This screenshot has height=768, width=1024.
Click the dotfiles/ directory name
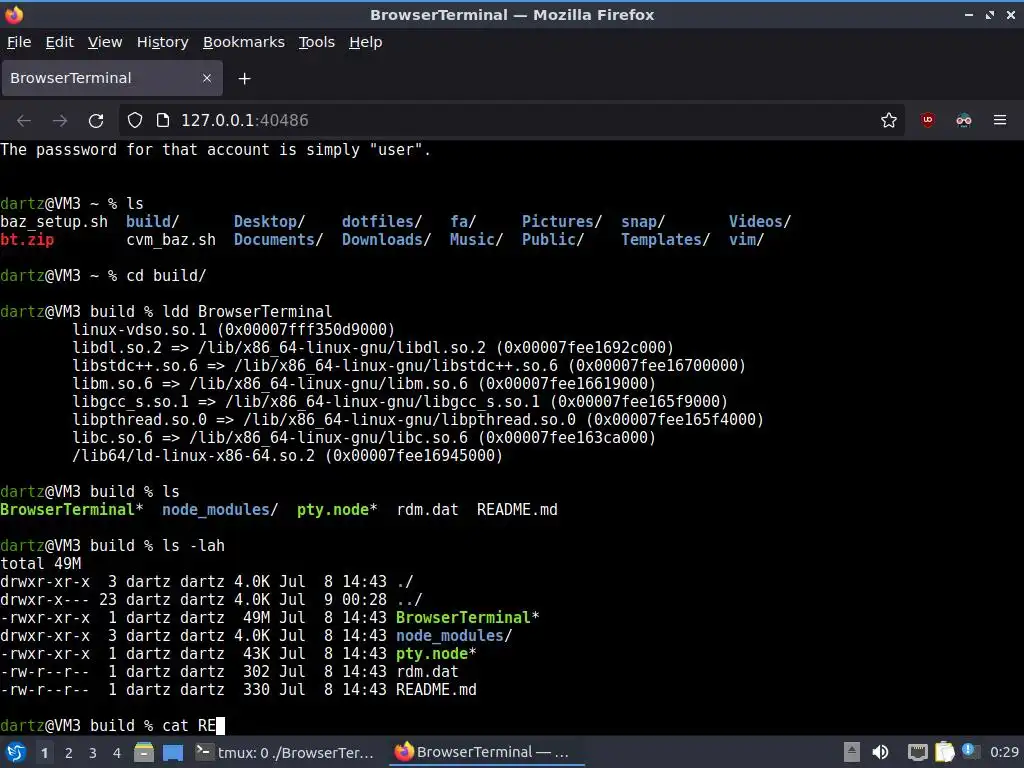click(382, 221)
